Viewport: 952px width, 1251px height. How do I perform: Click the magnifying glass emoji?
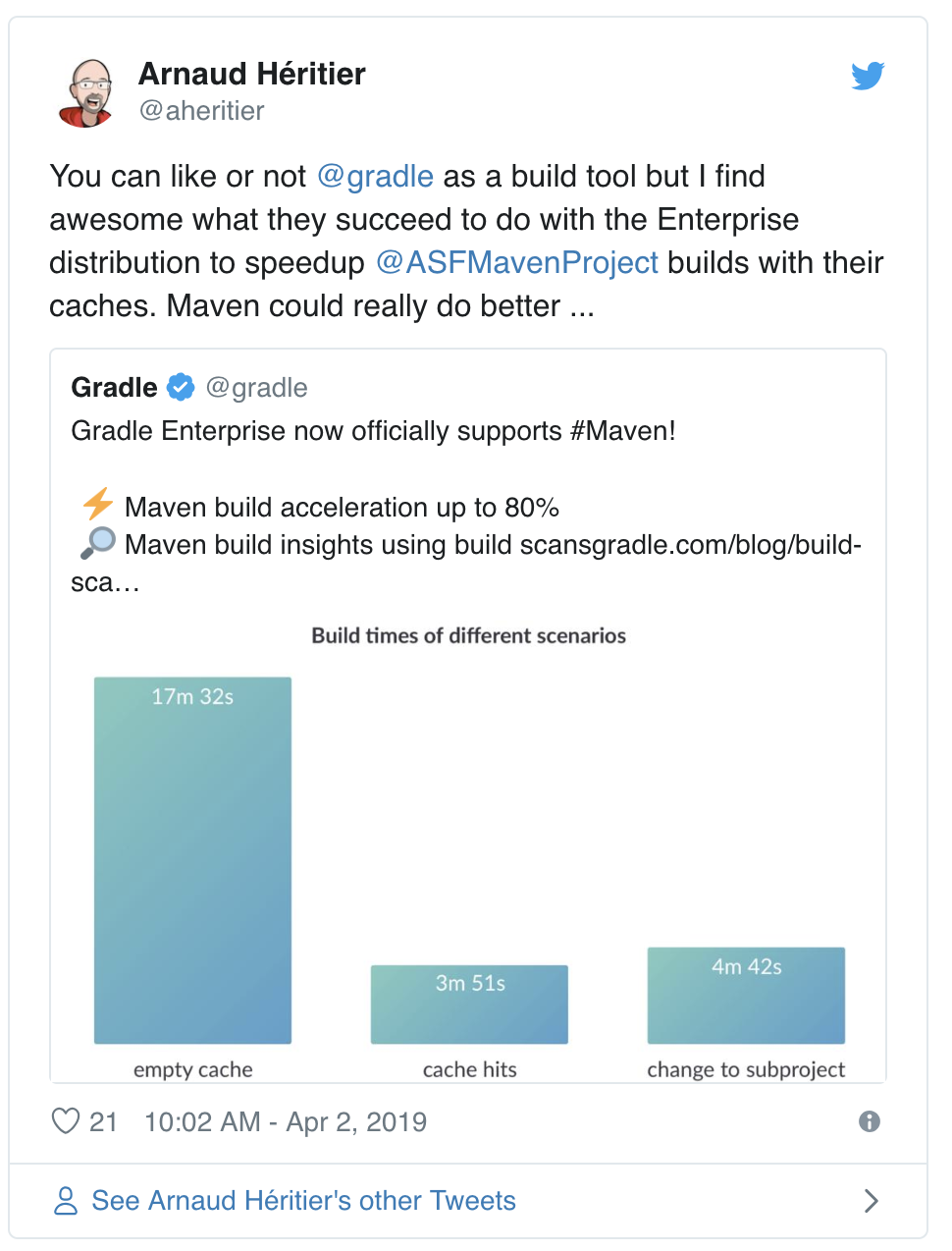pos(98,543)
